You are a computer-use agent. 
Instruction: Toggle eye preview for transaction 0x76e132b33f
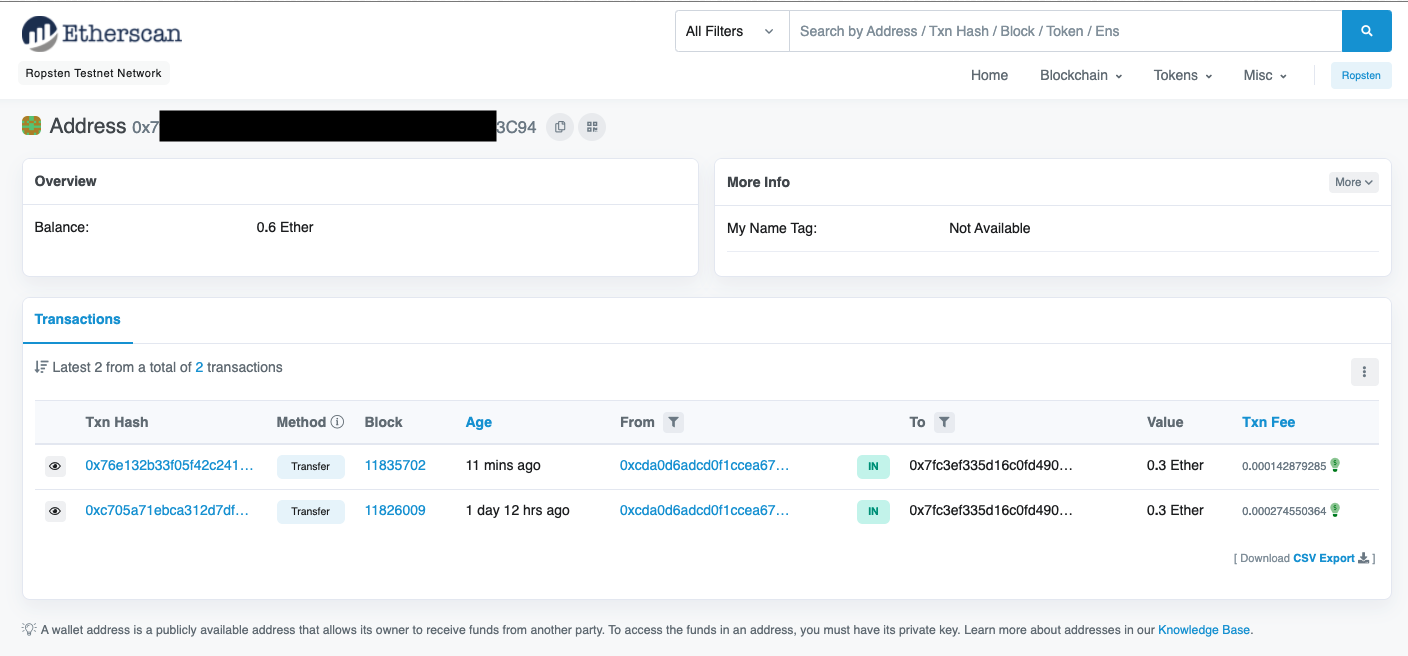click(x=55, y=466)
